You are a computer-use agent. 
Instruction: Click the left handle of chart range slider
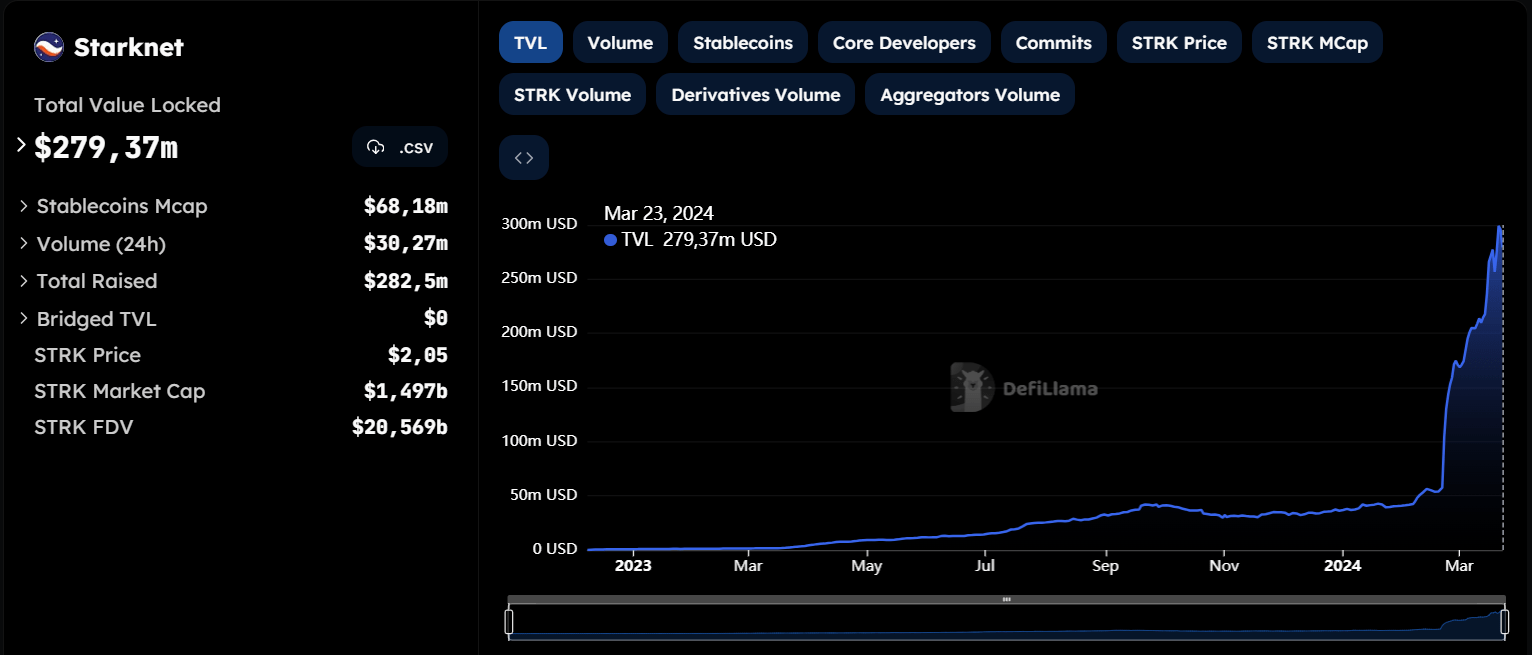point(508,622)
